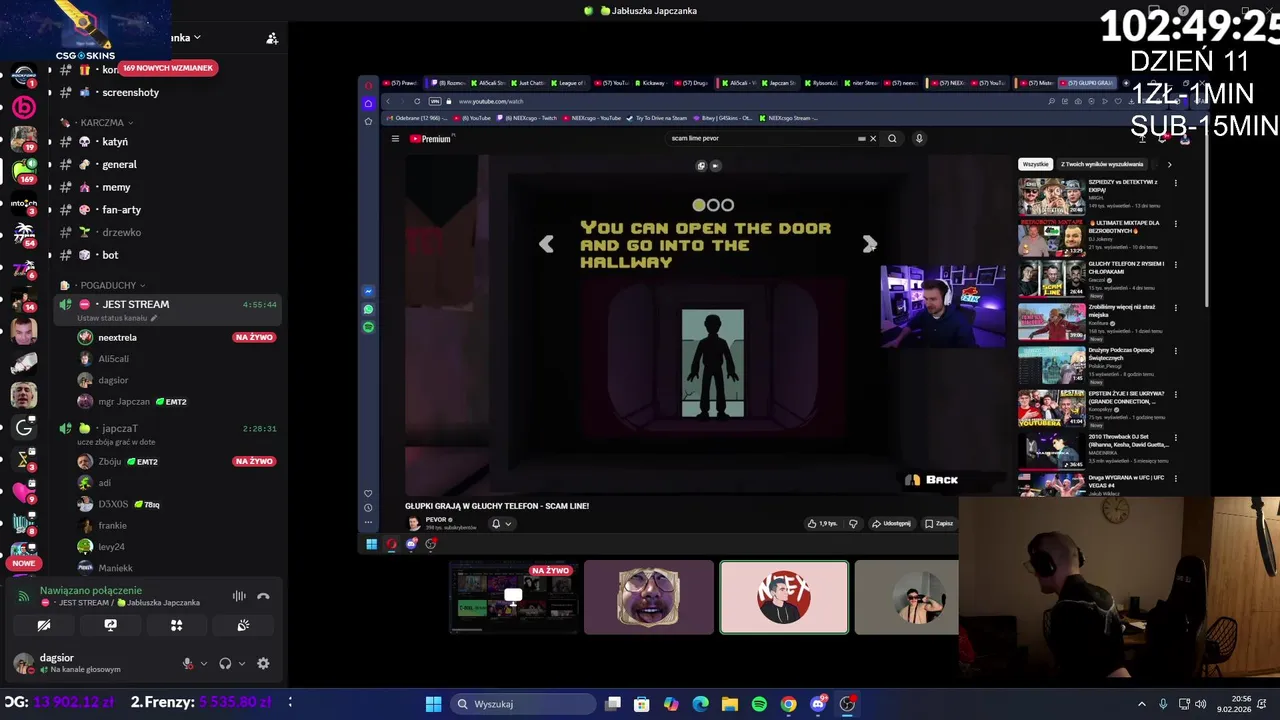Open the pink heart server icon

23,491
